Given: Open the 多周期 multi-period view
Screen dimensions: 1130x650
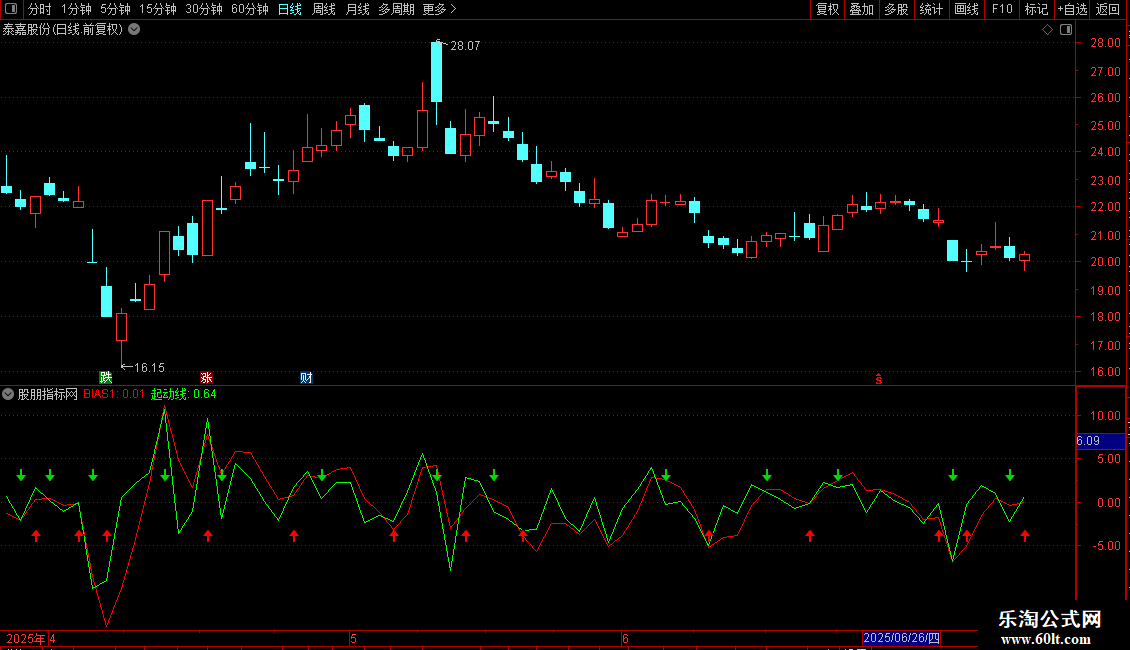Looking at the screenshot, I should [x=396, y=9].
